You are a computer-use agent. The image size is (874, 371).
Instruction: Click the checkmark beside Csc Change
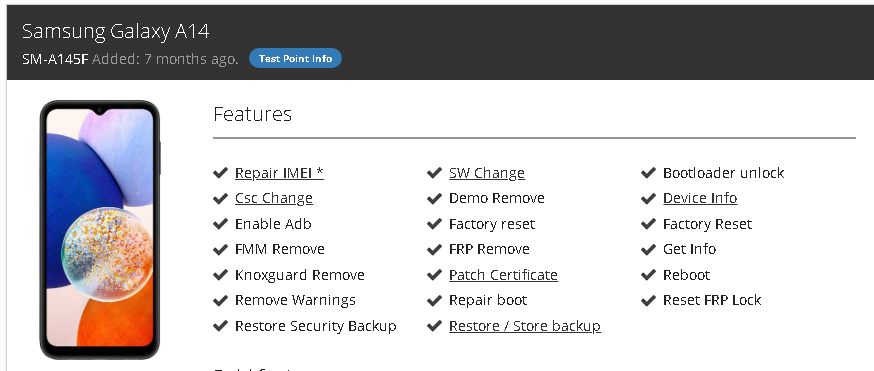coord(221,198)
